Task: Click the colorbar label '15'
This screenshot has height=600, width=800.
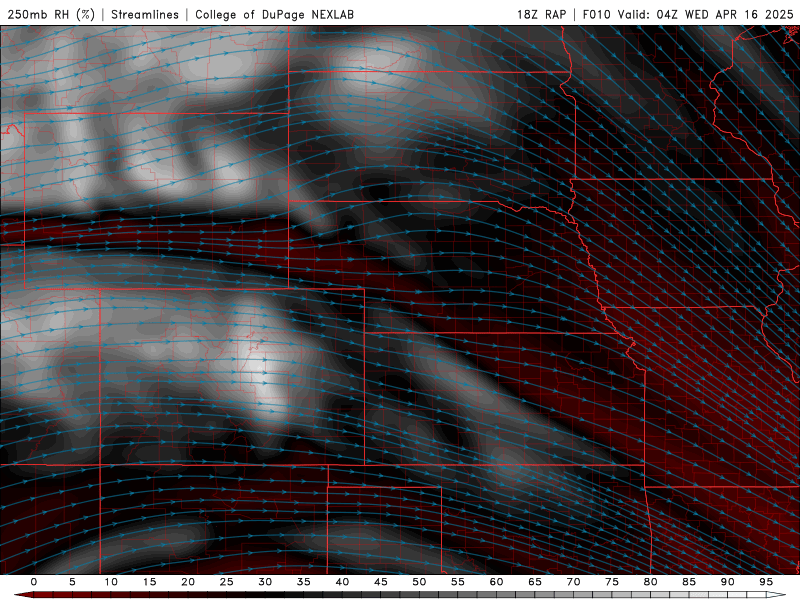Action: (x=149, y=582)
